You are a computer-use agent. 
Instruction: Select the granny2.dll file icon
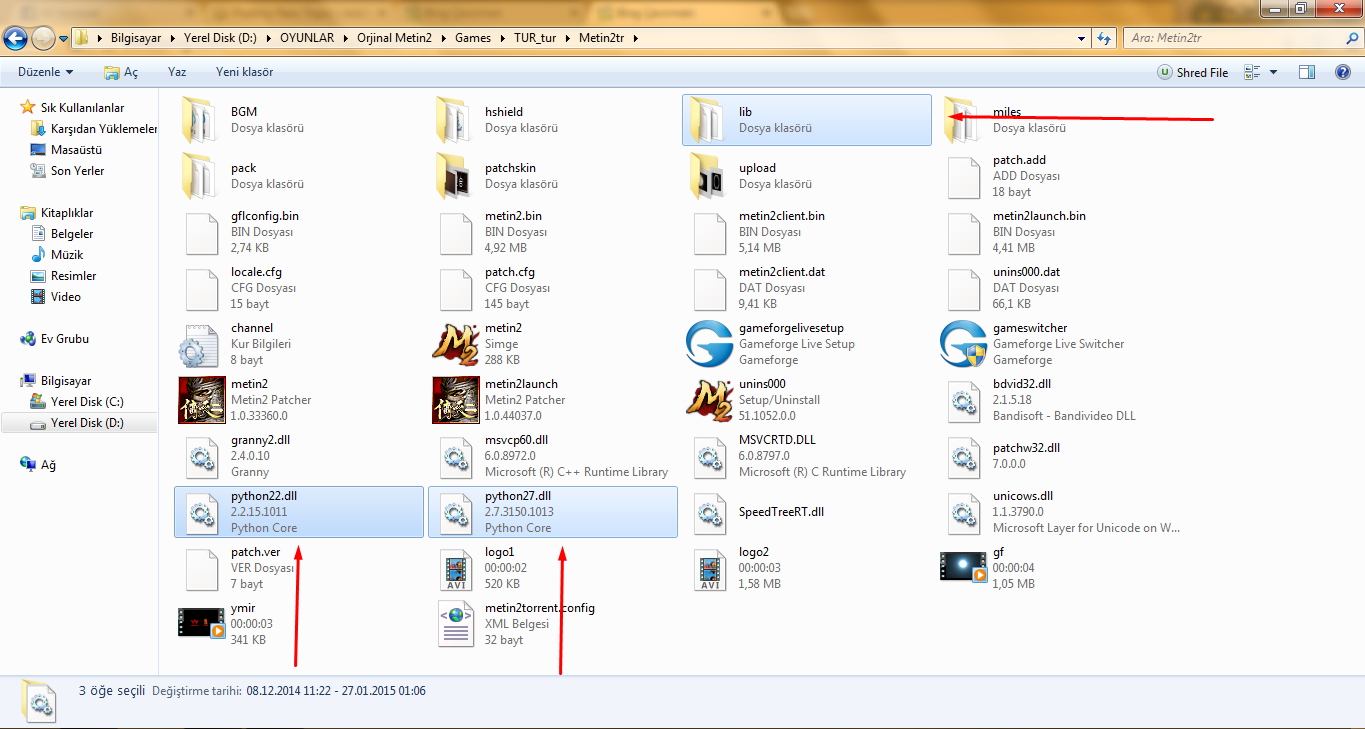pos(202,456)
